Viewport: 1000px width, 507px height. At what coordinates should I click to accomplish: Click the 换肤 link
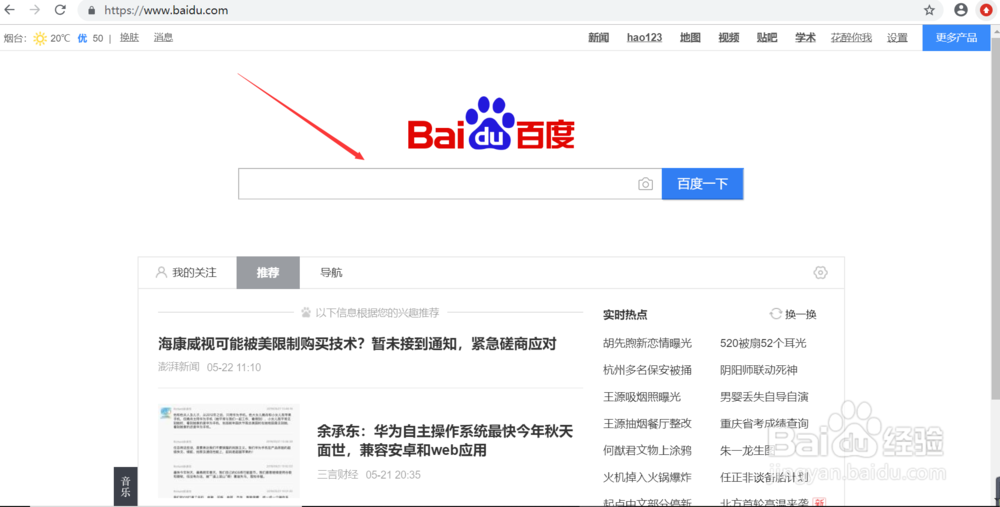(129, 38)
